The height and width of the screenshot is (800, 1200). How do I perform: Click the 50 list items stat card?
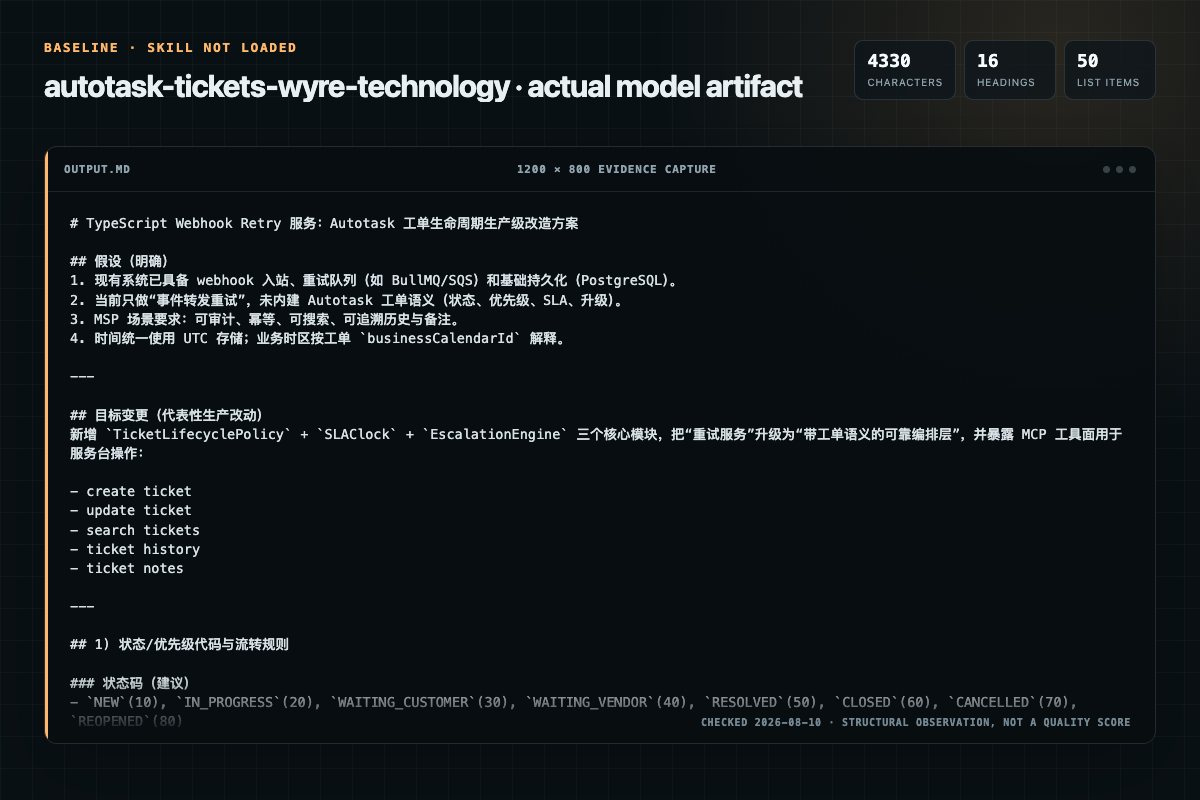click(1109, 70)
